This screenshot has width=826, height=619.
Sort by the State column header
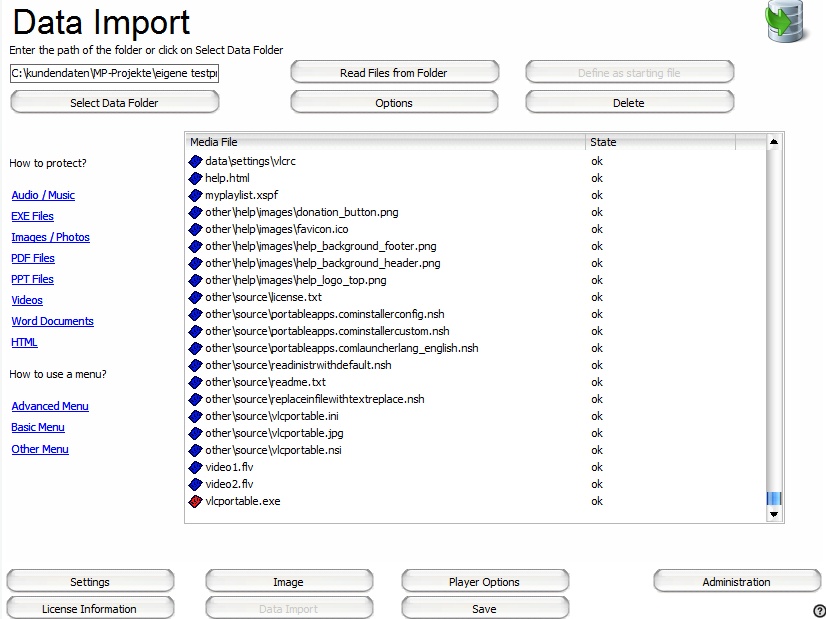pos(660,142)
